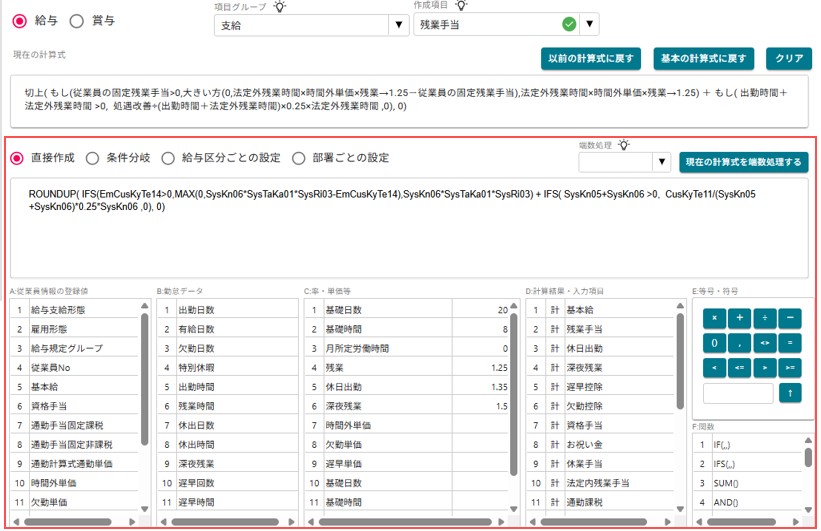The image size is (821, 531).
Task: Click 現在の計算式を端数処理する button
Action: (x=744, y=162)
